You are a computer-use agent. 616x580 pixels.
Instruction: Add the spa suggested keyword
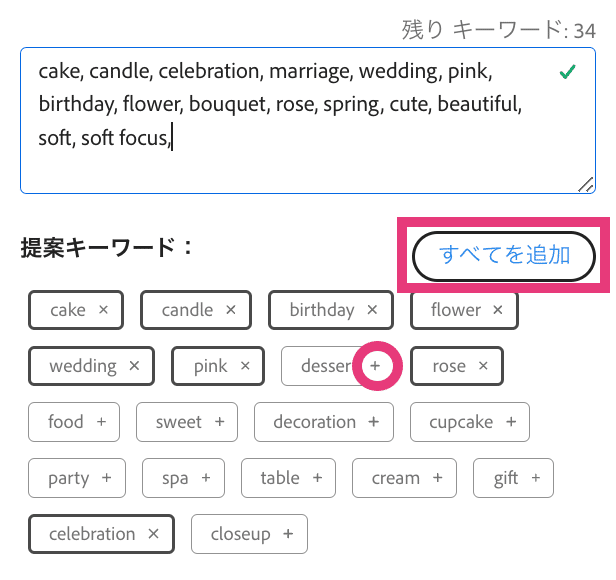(x=206, y=478)
